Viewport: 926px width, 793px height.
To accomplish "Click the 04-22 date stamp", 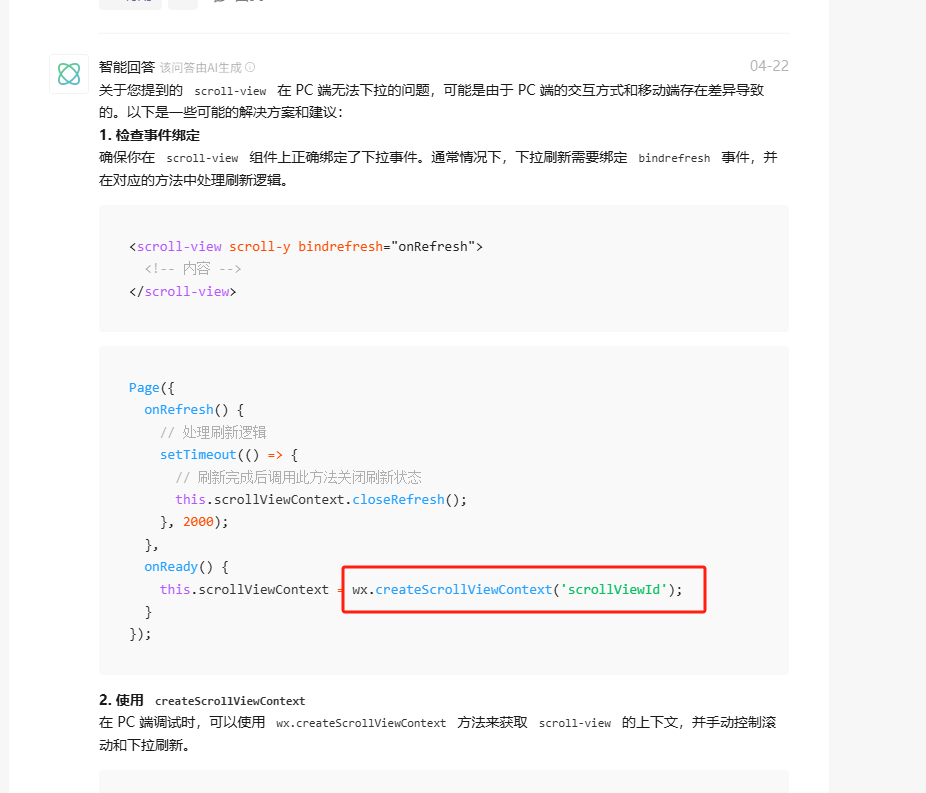I will [x=769, y=66].
